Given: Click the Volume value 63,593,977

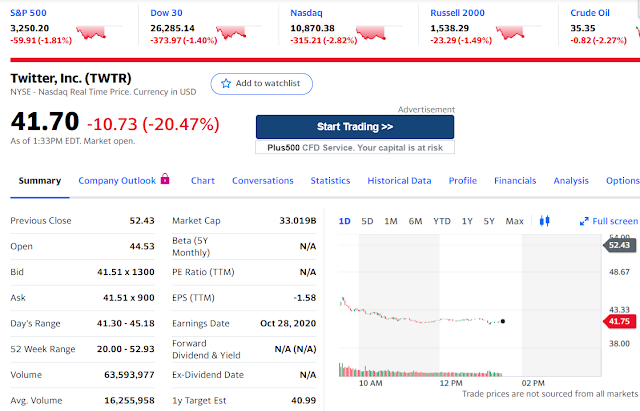Looking at the screenshot, I should click(x=129, y=375).
